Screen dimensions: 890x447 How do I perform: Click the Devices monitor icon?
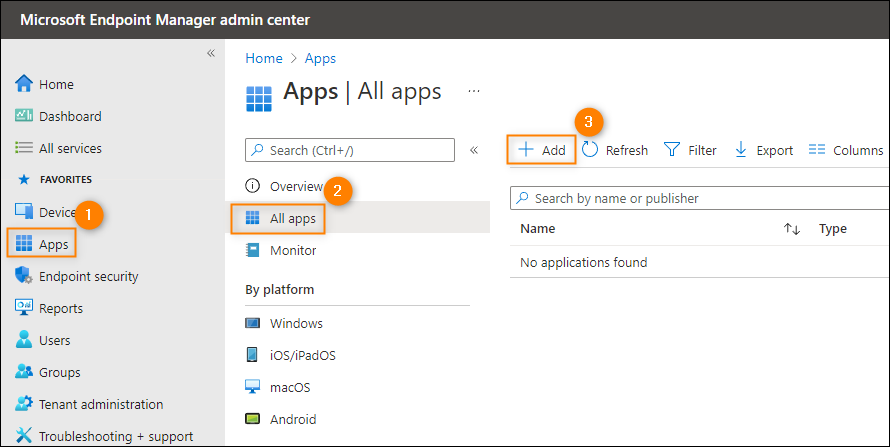24,212
